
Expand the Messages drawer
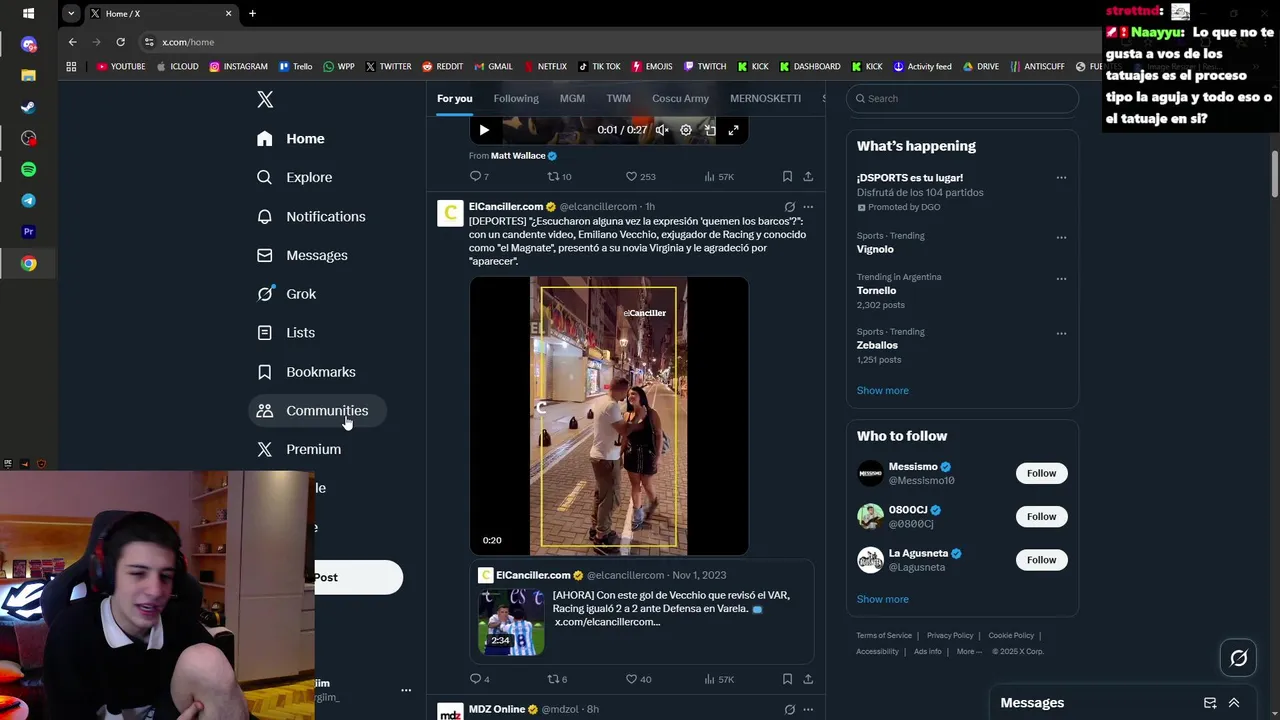tap(1234, 703)
